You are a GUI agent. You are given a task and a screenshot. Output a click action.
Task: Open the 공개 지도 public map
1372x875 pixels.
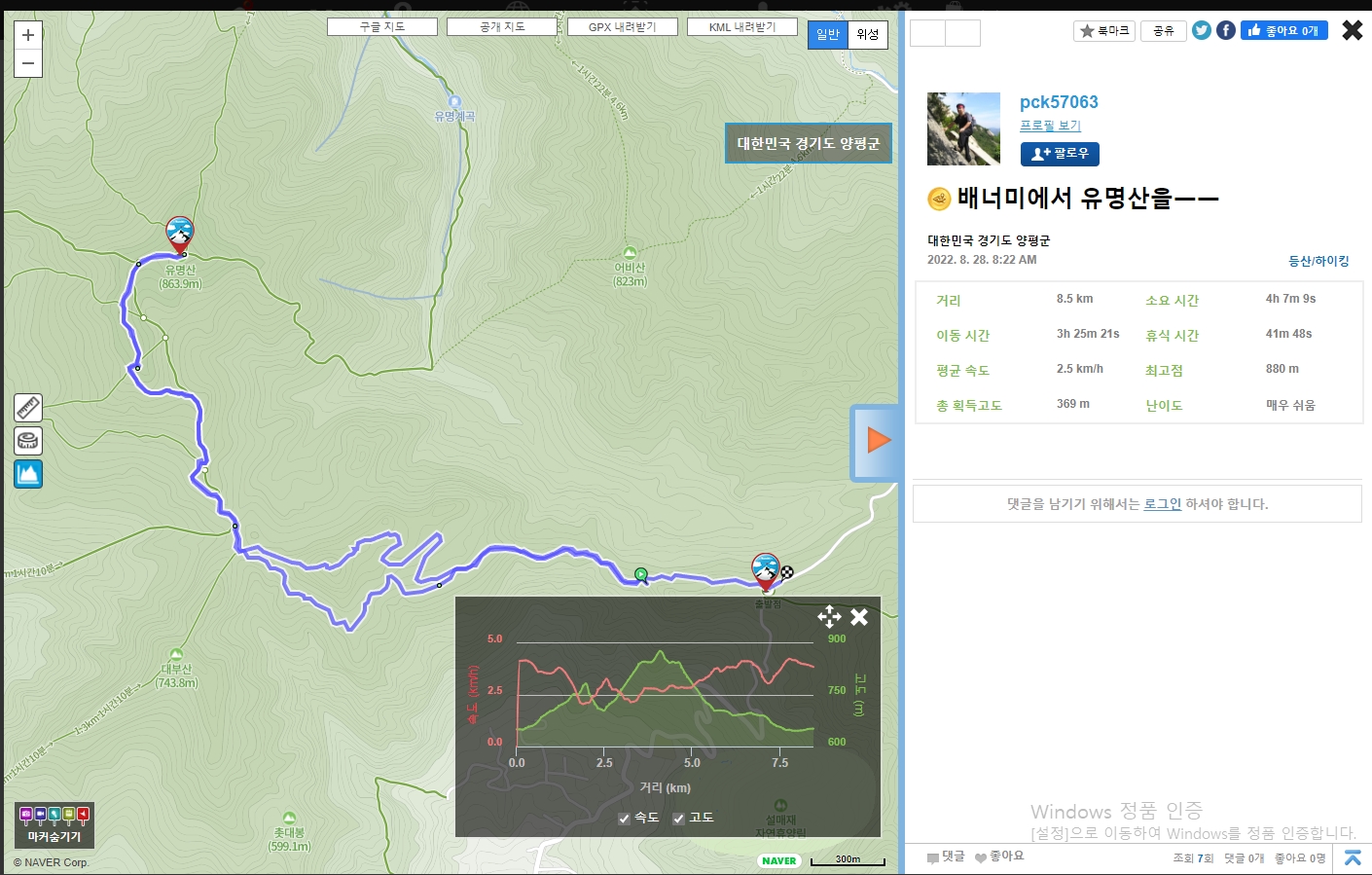coord(502,27)
